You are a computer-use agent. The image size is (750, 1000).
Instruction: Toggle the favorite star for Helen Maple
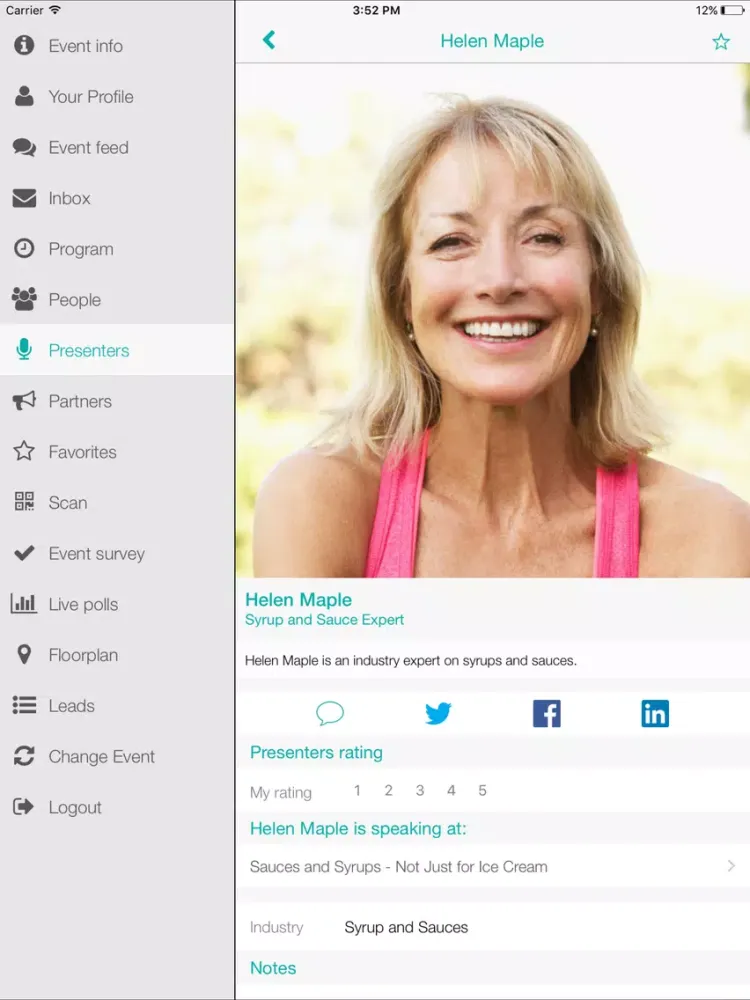pos(721,42)
